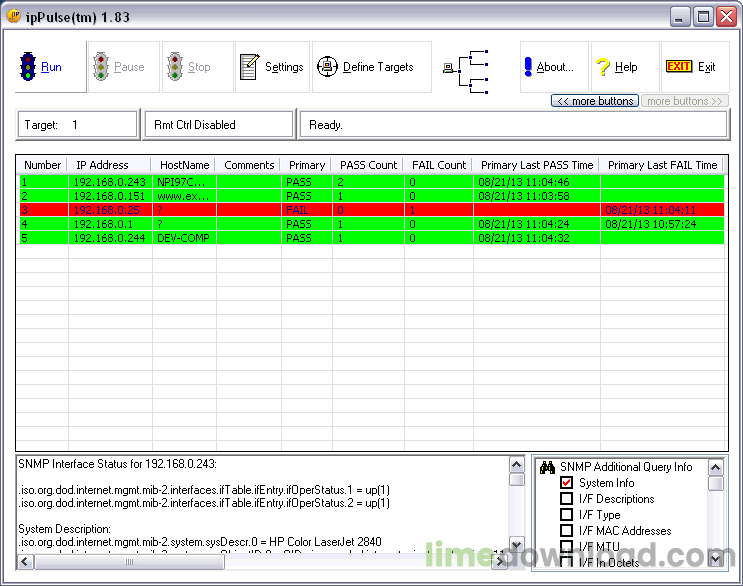This screenshot has width=743, height=586.
Task: Click the Primary Last PASS Time header
Action: pos(537,165)
